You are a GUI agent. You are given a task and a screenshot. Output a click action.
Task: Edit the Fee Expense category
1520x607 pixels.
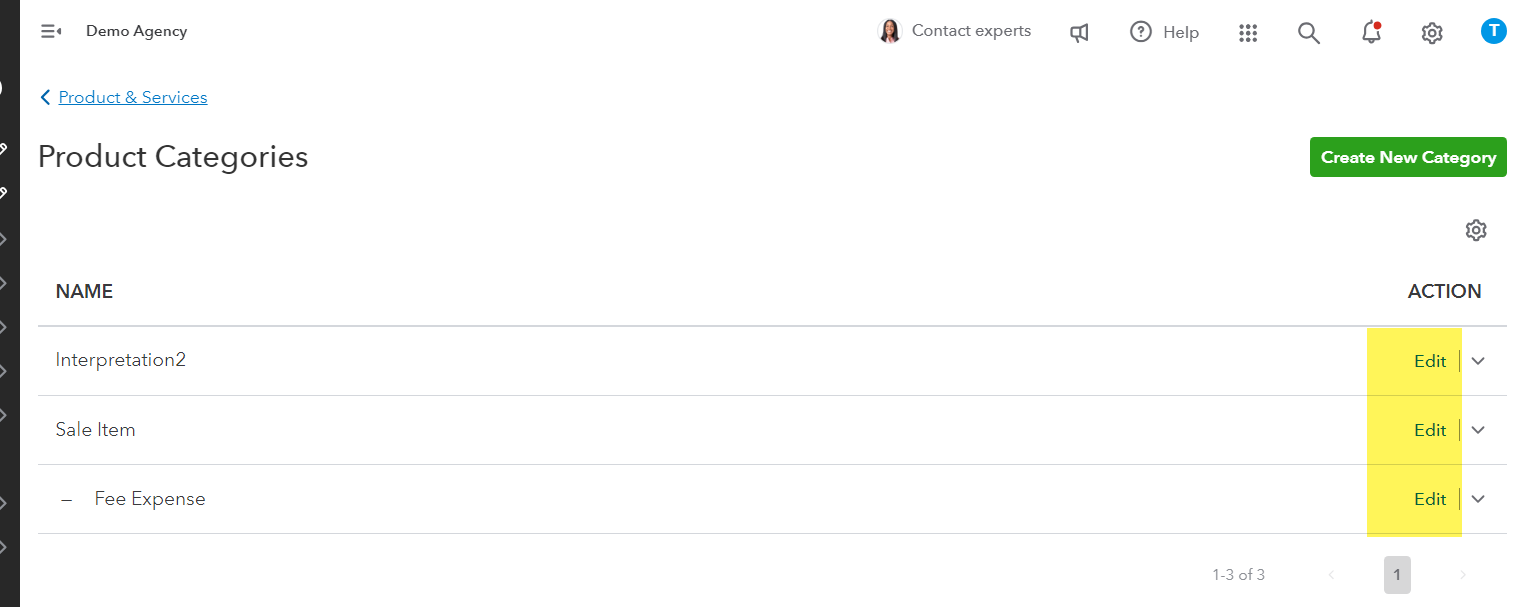(x=1430, y=499)
